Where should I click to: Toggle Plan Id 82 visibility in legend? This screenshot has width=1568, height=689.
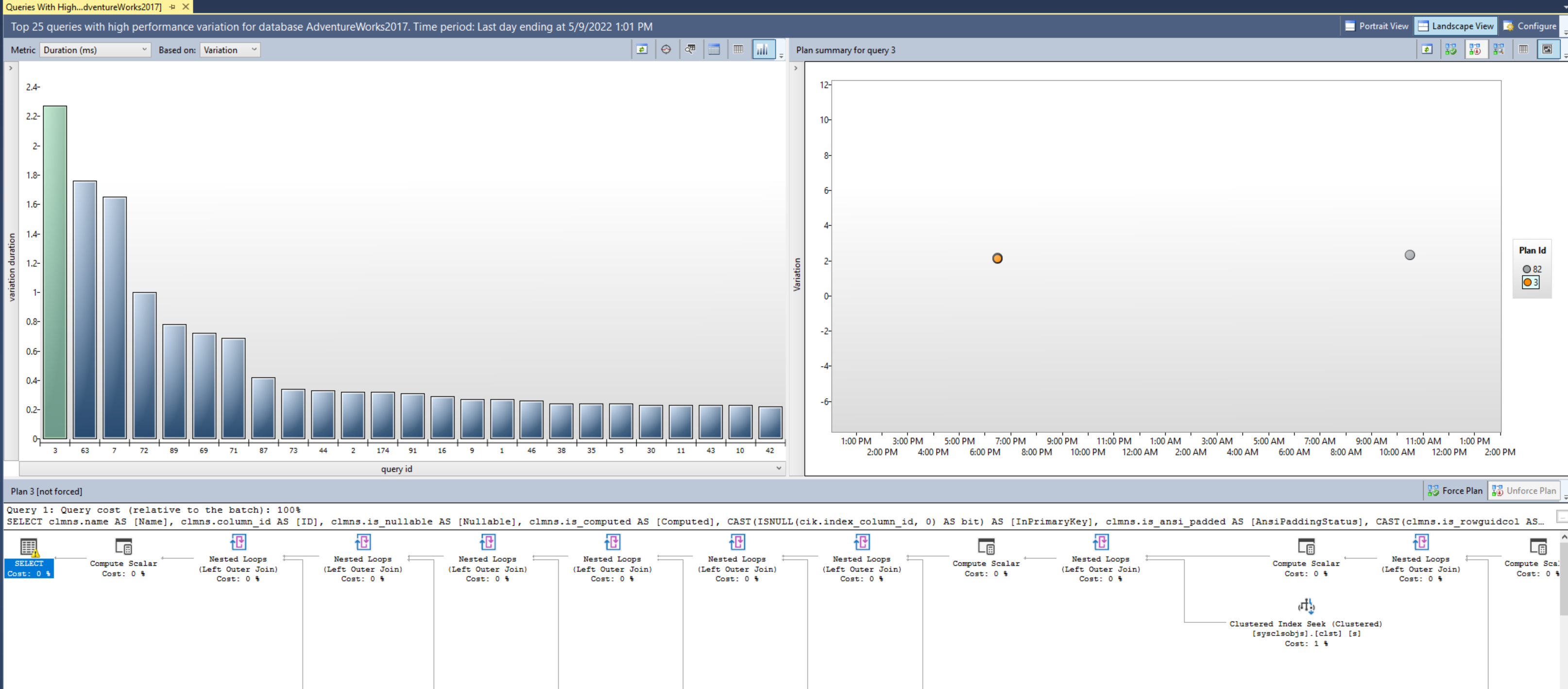[x=1530, y=269]
